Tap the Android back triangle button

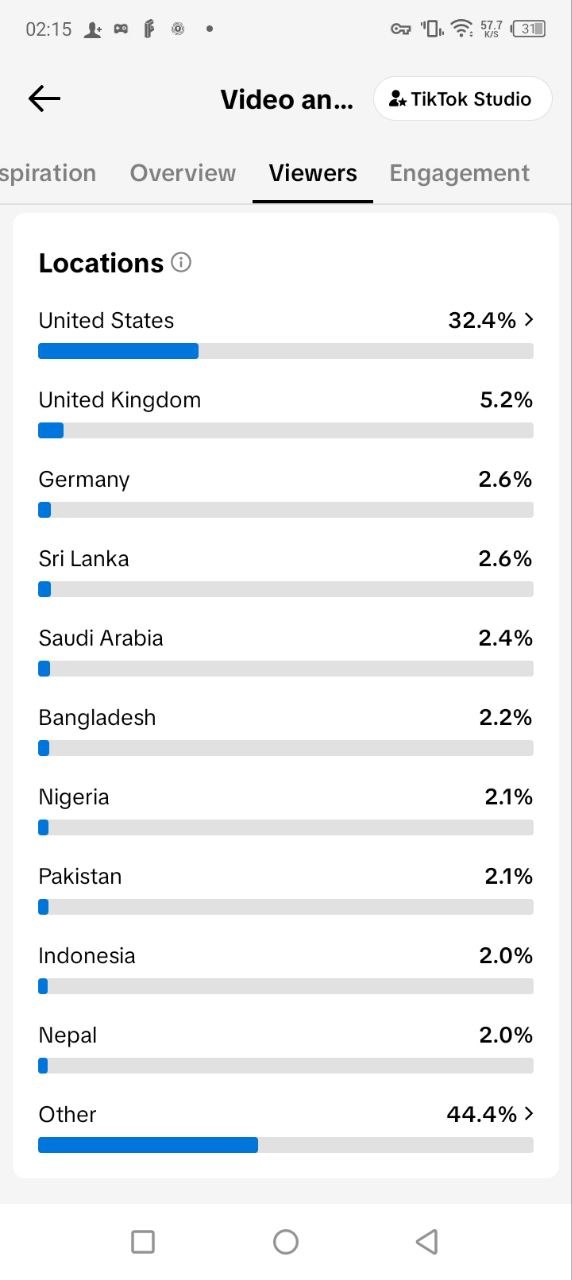[x=427, y=1241]
